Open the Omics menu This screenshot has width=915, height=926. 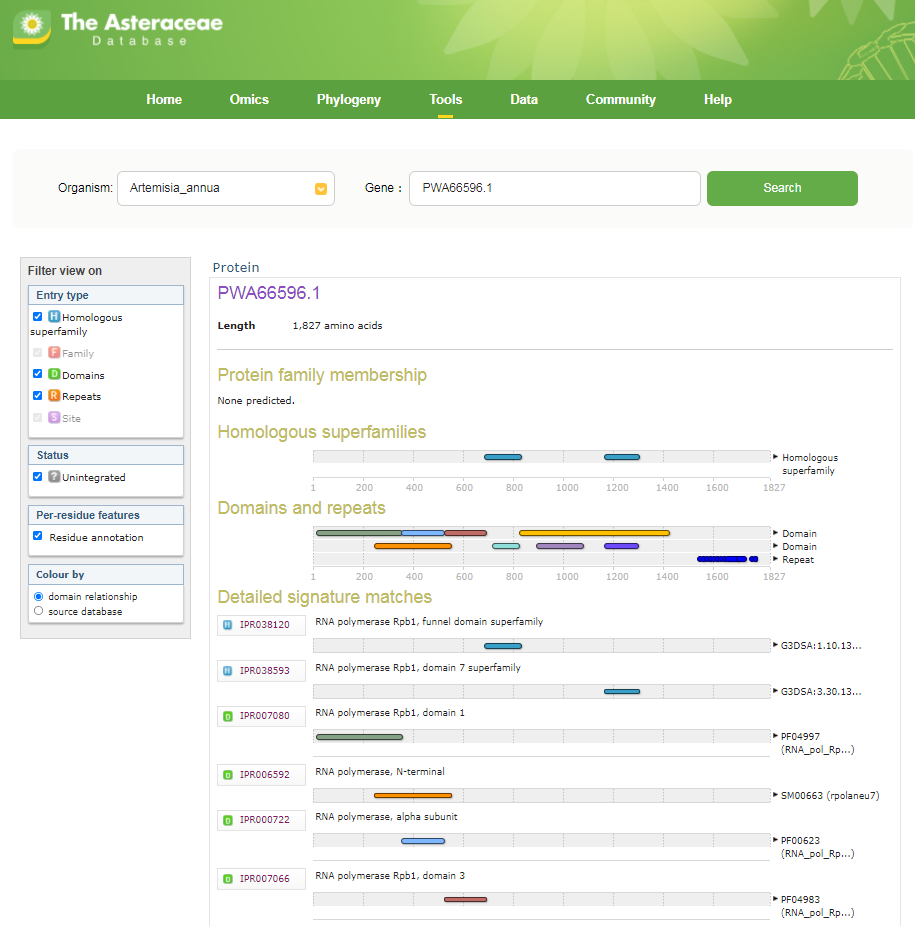point(249,99)
